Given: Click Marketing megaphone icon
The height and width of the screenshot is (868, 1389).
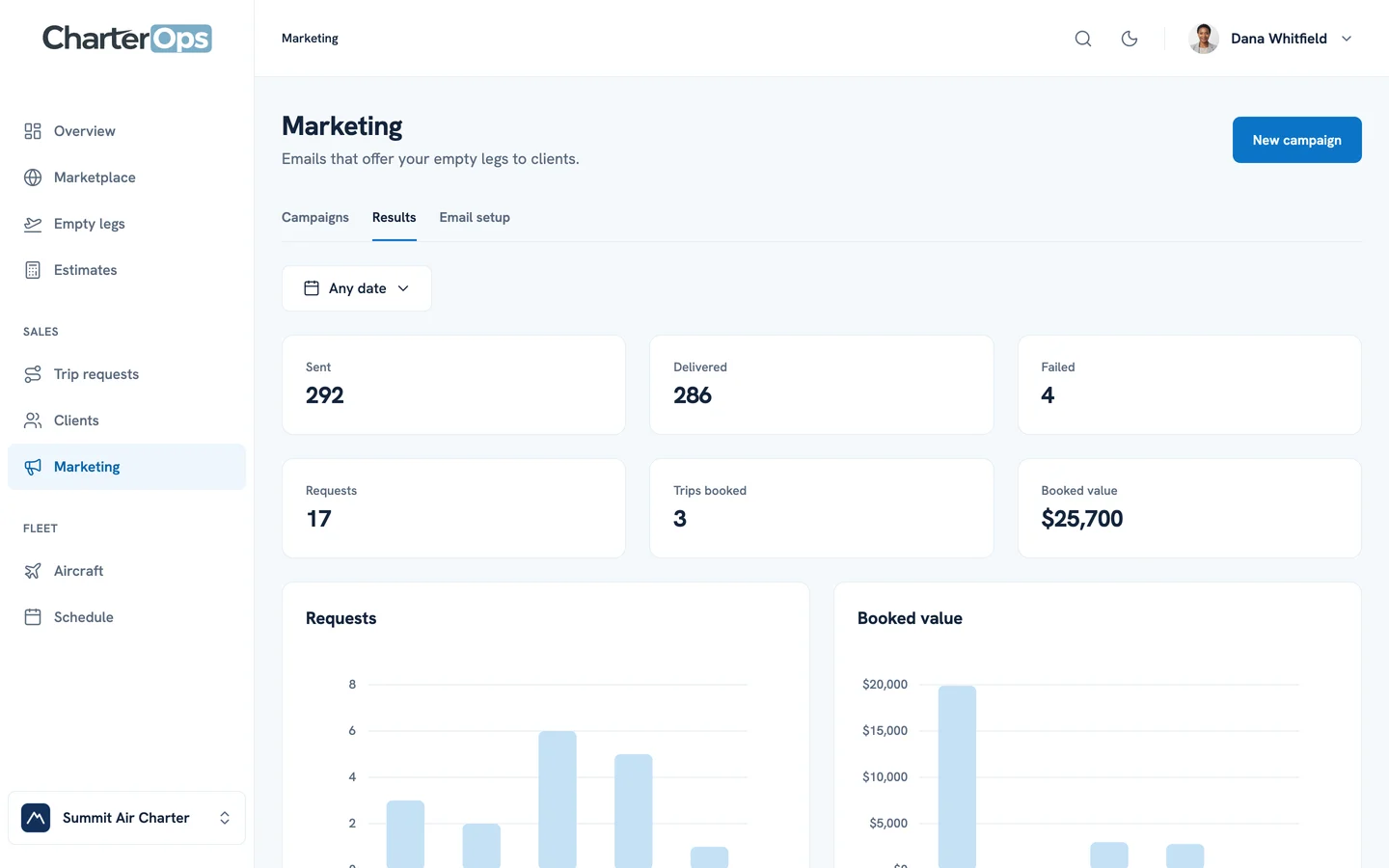Looking at the screenshot, I should pyautogui.click(x=33, y=467).
